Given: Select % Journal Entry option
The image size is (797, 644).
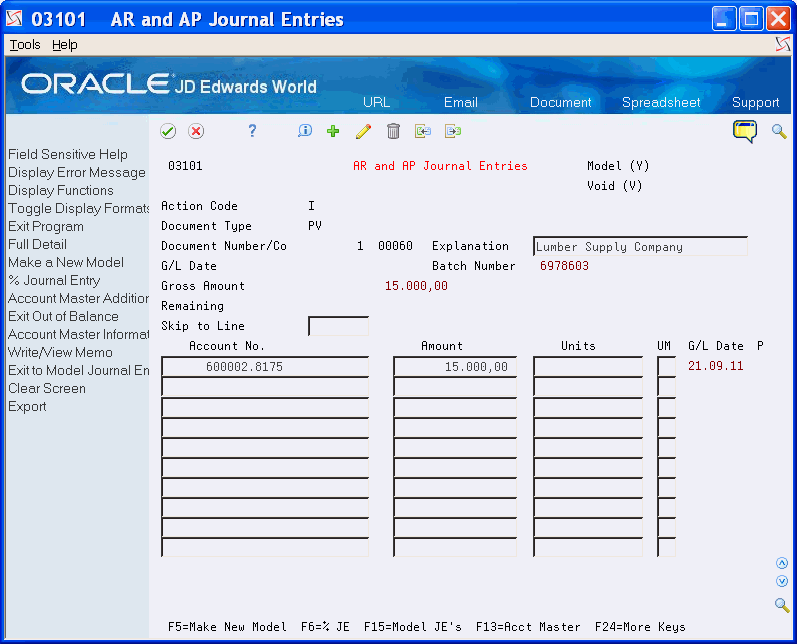Looking at the screenshot, I should [54, 281].
